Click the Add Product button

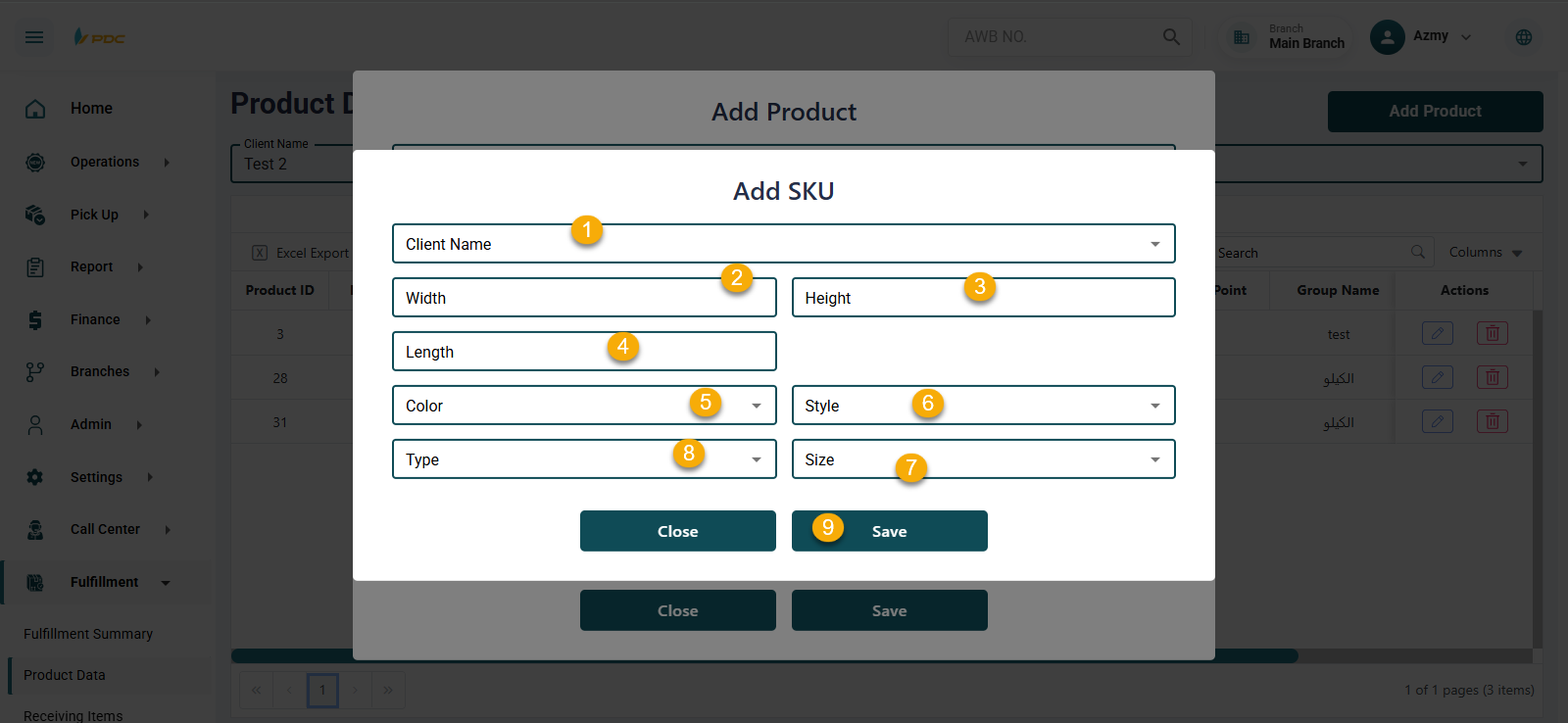click(1436, 112)
